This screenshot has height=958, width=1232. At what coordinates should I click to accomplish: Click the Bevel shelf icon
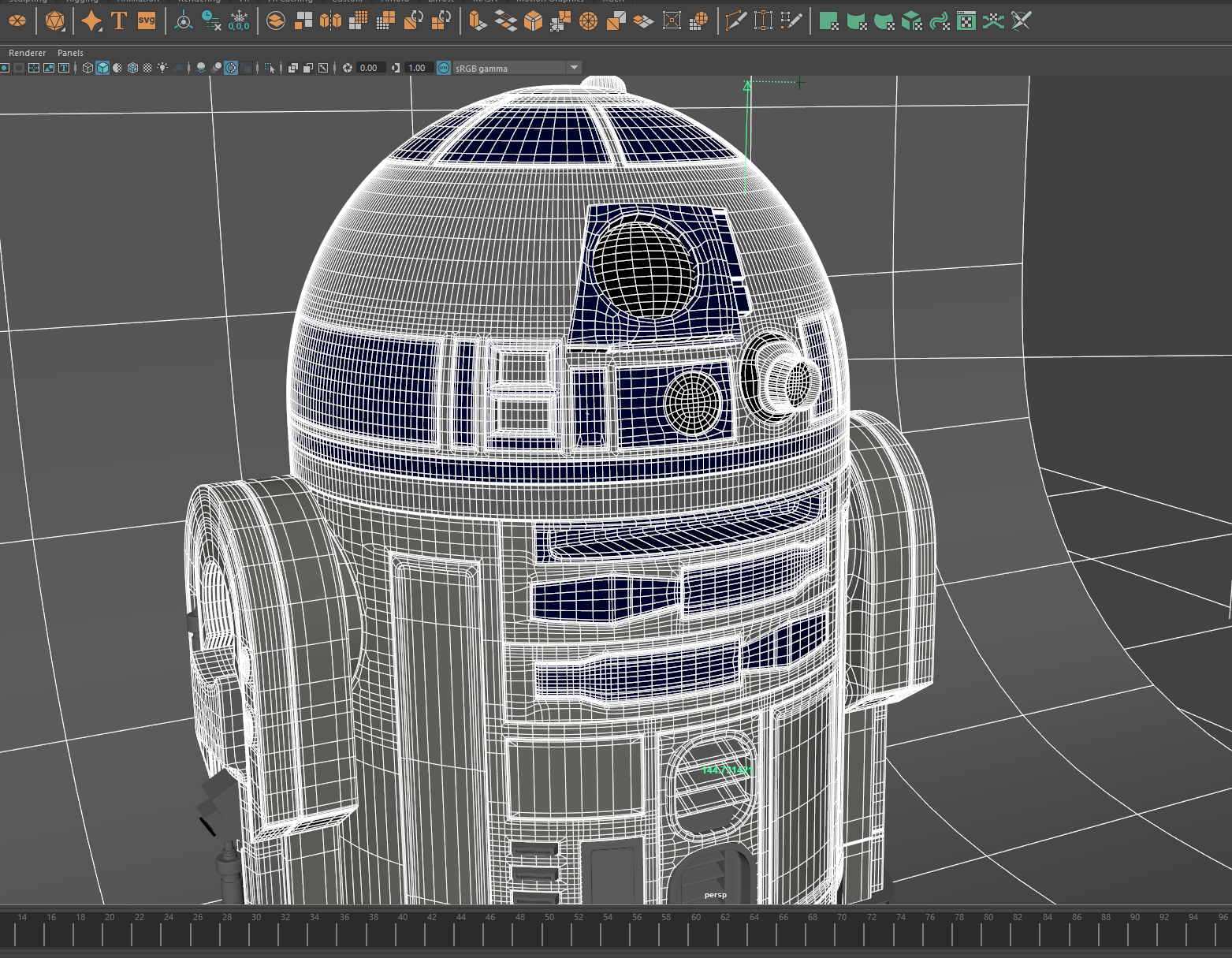pyautogui.click(x=533, y=21)
